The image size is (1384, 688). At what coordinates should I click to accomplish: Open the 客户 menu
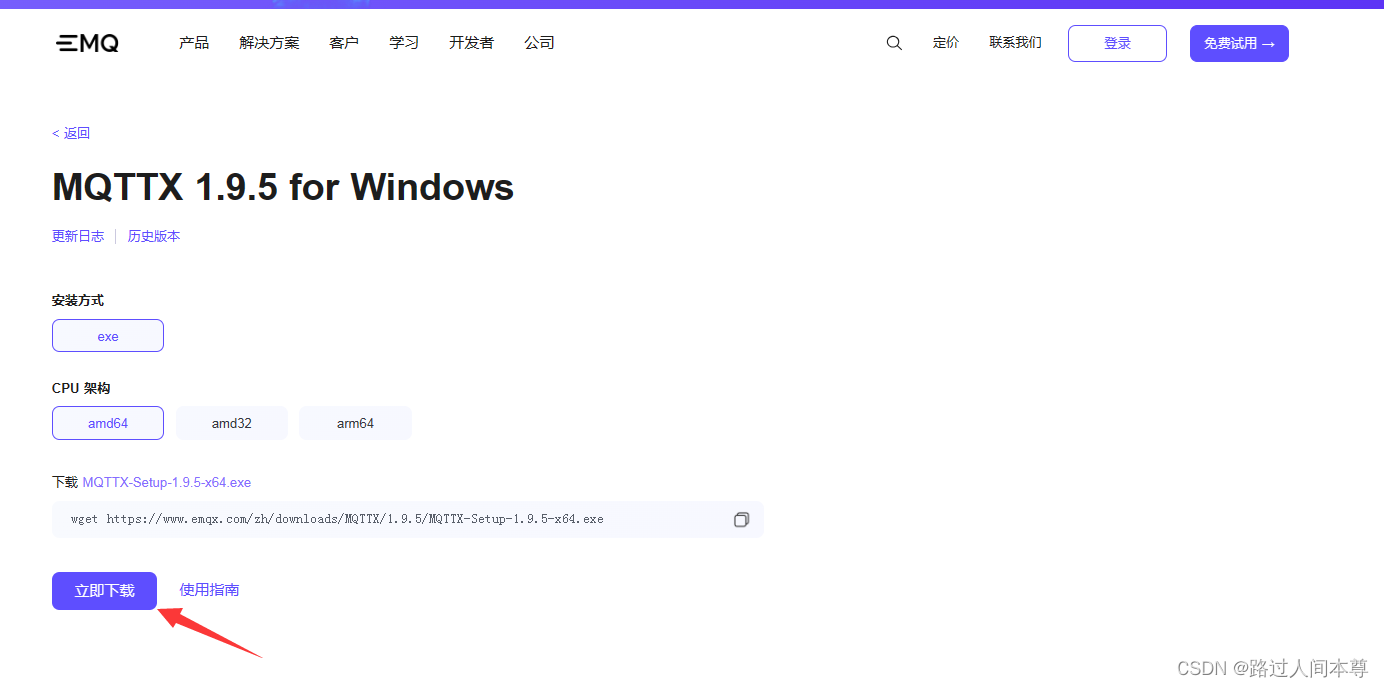[344, 43]
